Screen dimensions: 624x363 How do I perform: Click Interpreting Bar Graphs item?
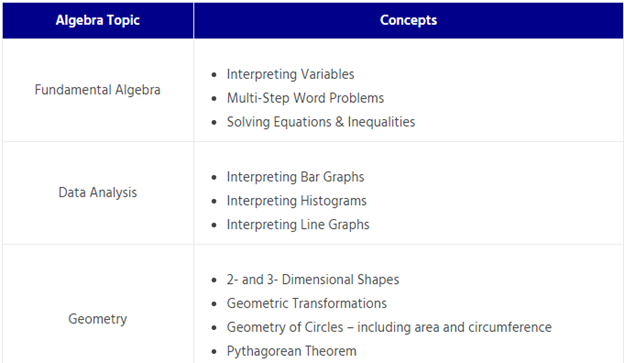[x=295, y=177]
